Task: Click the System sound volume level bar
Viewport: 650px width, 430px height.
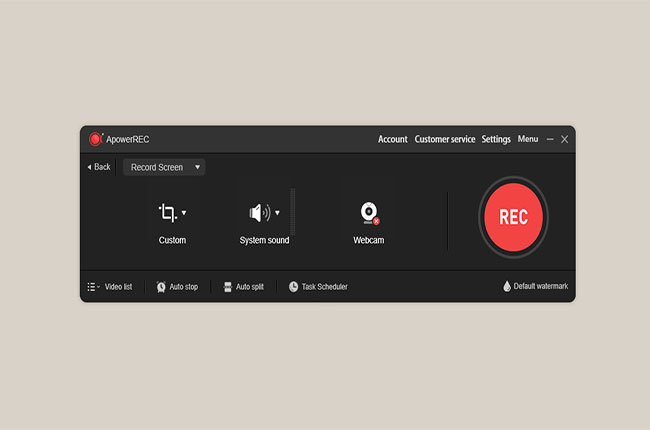Action: pos(293,211)
